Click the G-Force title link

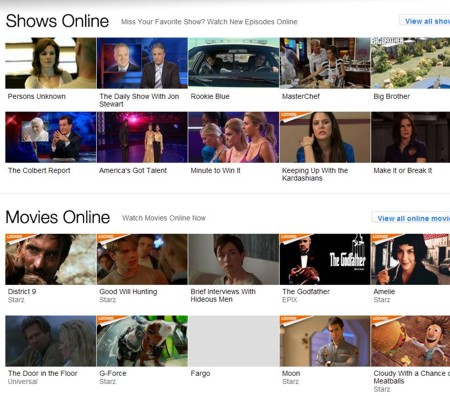(113, 373)
